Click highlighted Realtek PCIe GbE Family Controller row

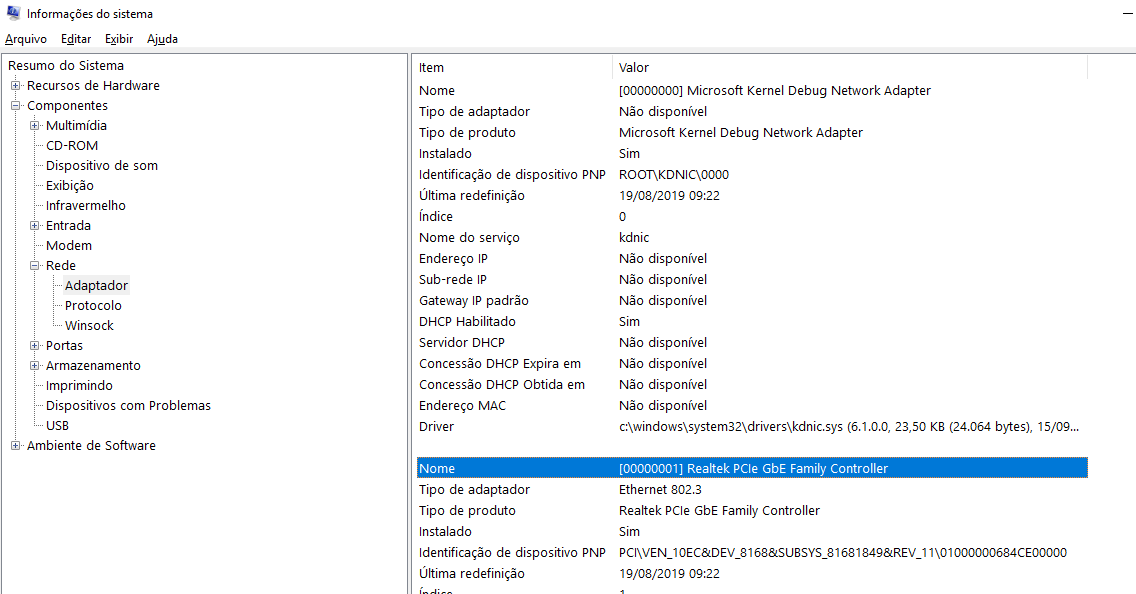[x=752, y=469]
